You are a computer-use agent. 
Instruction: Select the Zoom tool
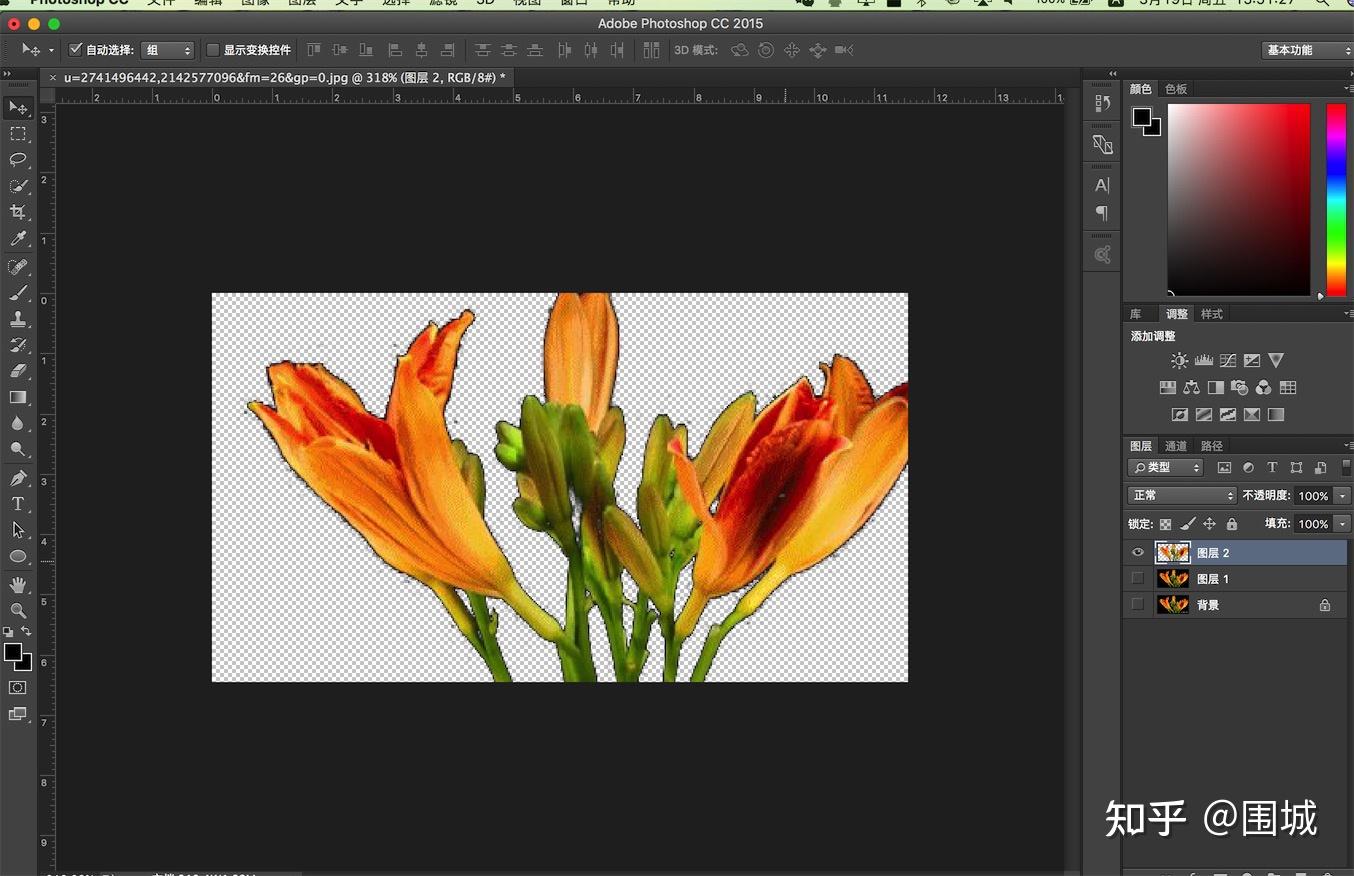pyautogui.click(x=18, y=610)
